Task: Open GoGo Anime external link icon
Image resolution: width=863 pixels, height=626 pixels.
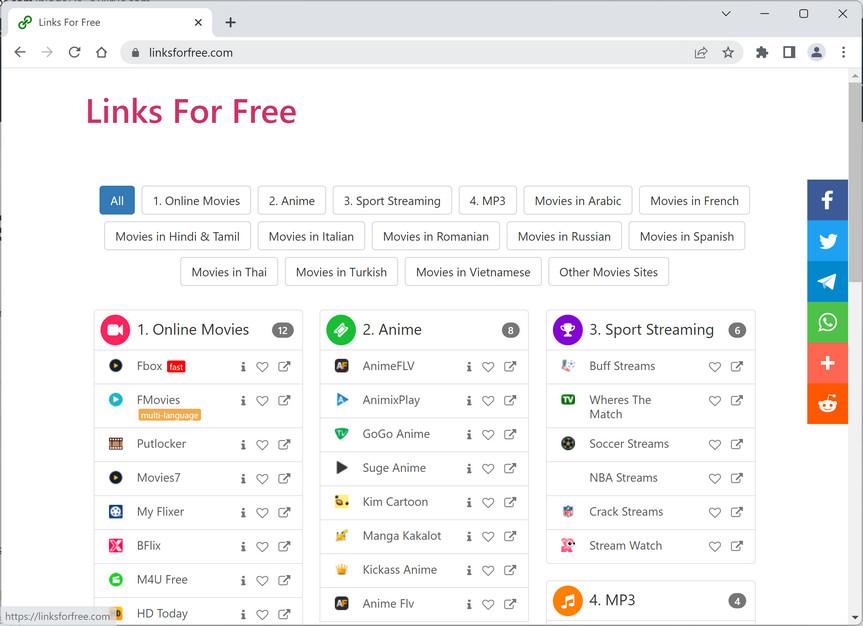Action: 510,434
